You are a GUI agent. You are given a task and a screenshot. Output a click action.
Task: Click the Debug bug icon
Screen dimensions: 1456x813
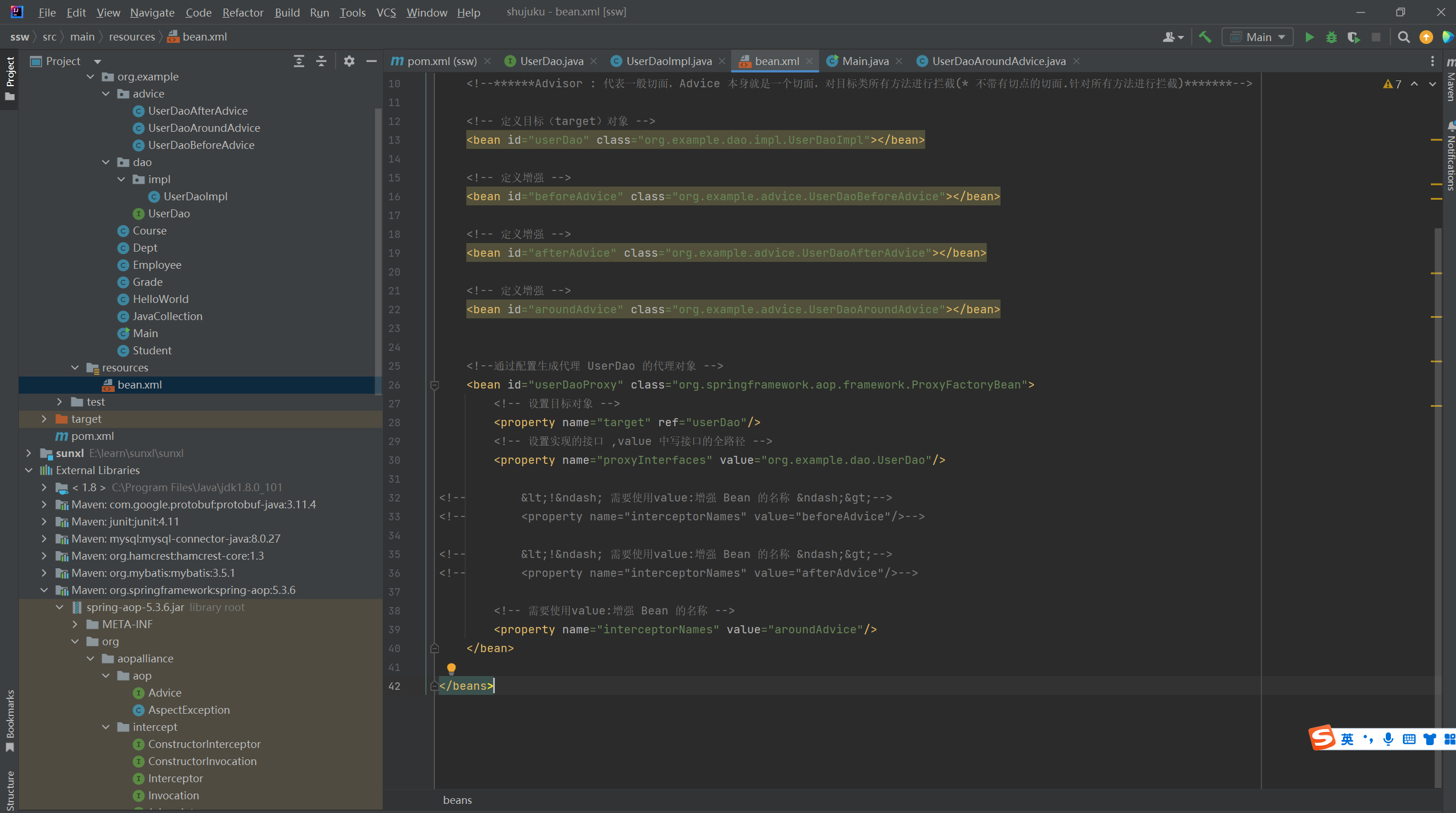point(1332,37)
